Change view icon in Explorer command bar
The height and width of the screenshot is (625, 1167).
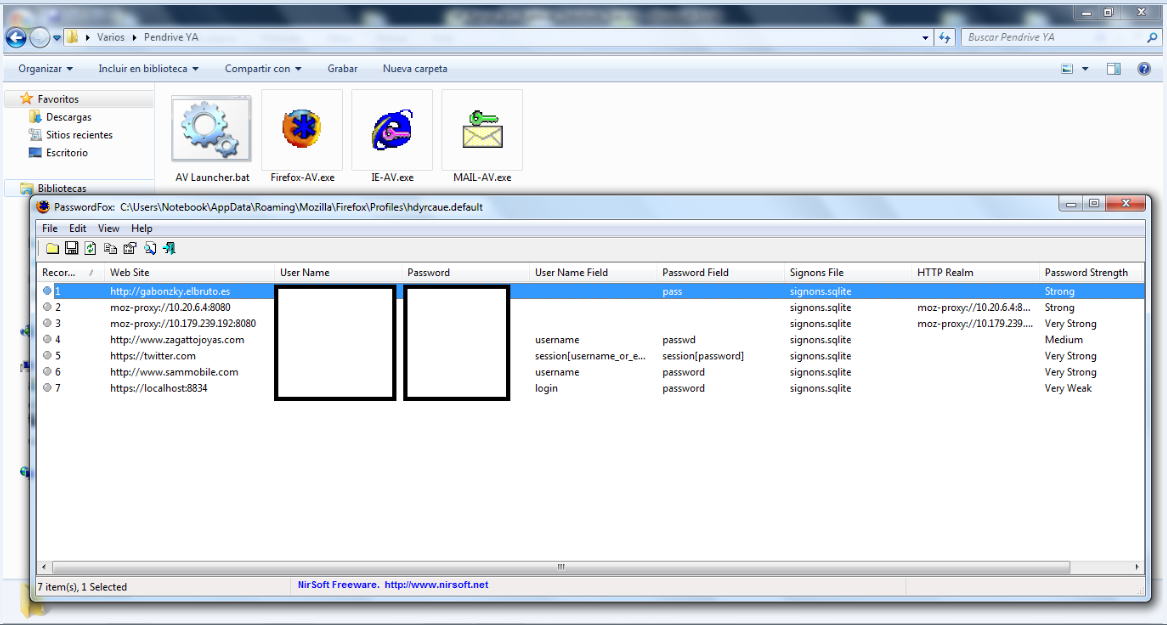pos(1067,68)
